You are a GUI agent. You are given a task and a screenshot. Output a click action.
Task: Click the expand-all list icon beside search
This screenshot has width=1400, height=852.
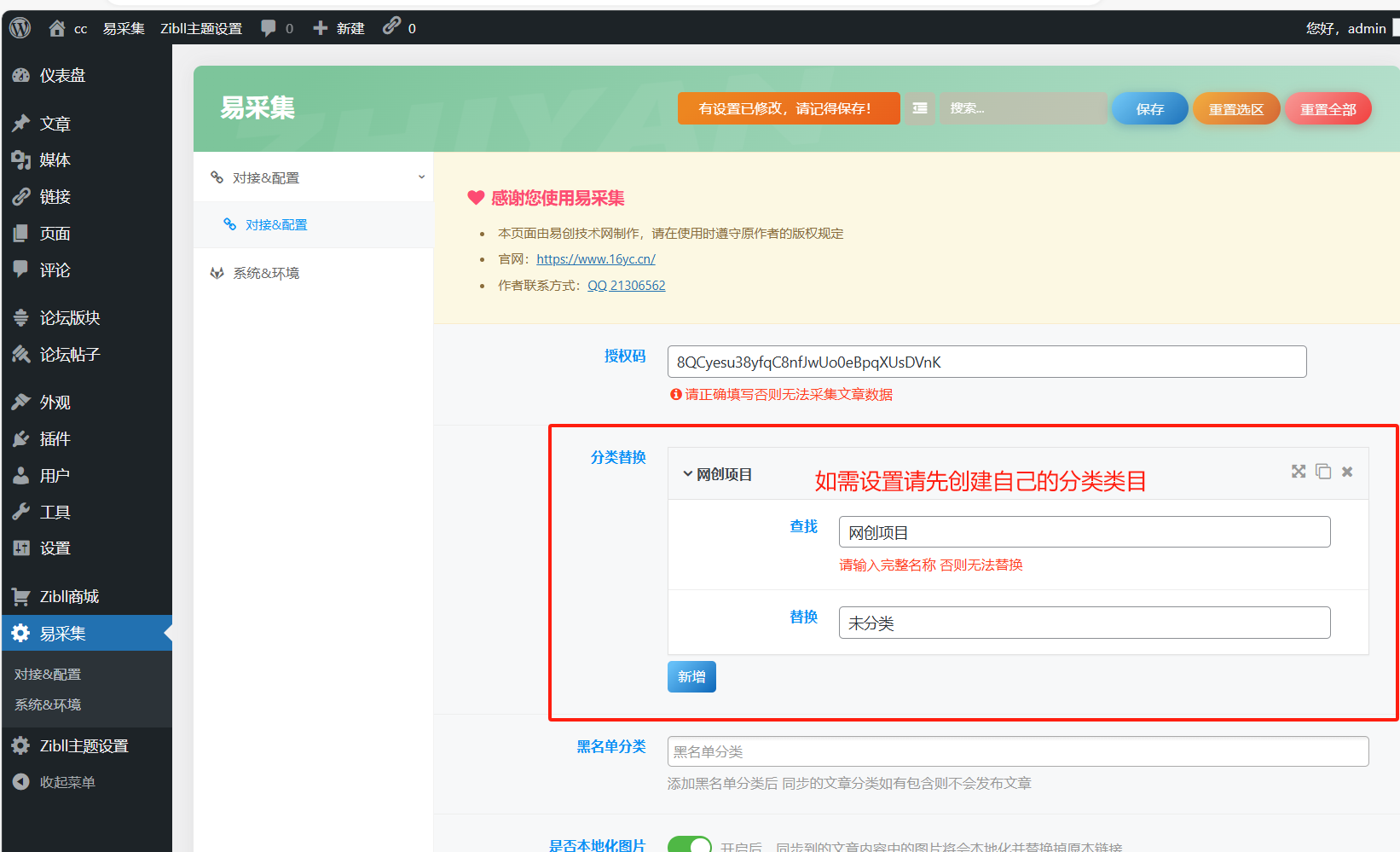coord(920,108)
